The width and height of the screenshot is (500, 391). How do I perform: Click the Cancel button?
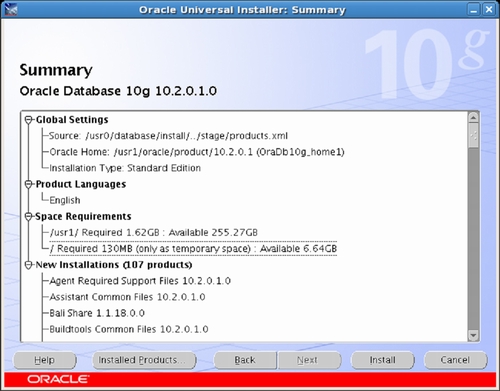[x=455, y=360]
